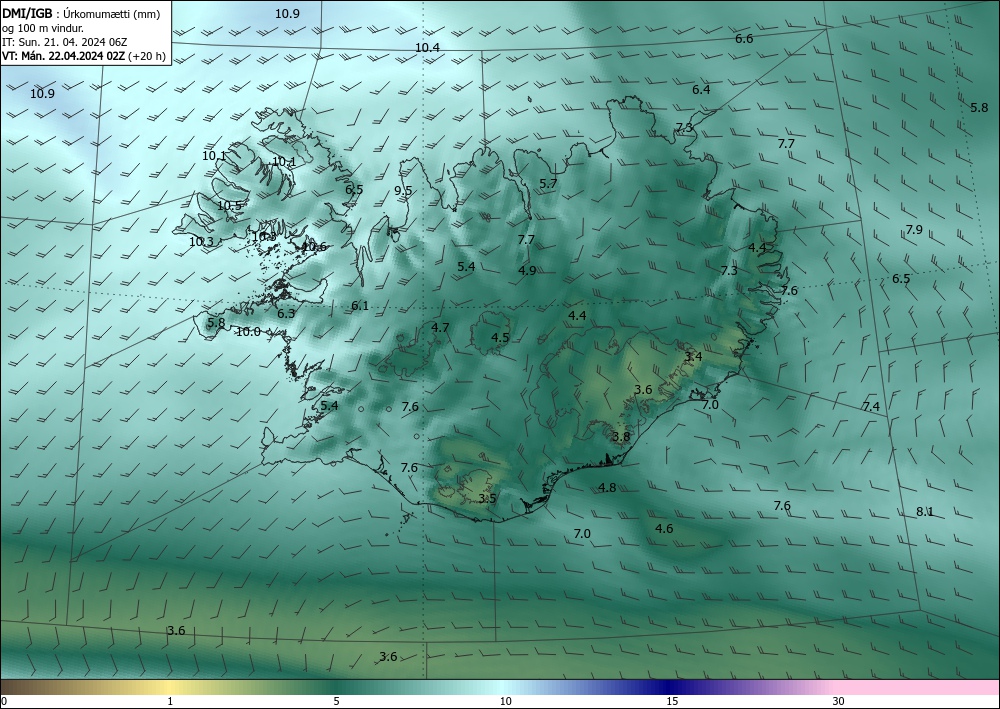This screenshot has width=1000, height=709.
Task: Pick the 9.5 value label
Action: 403,190
